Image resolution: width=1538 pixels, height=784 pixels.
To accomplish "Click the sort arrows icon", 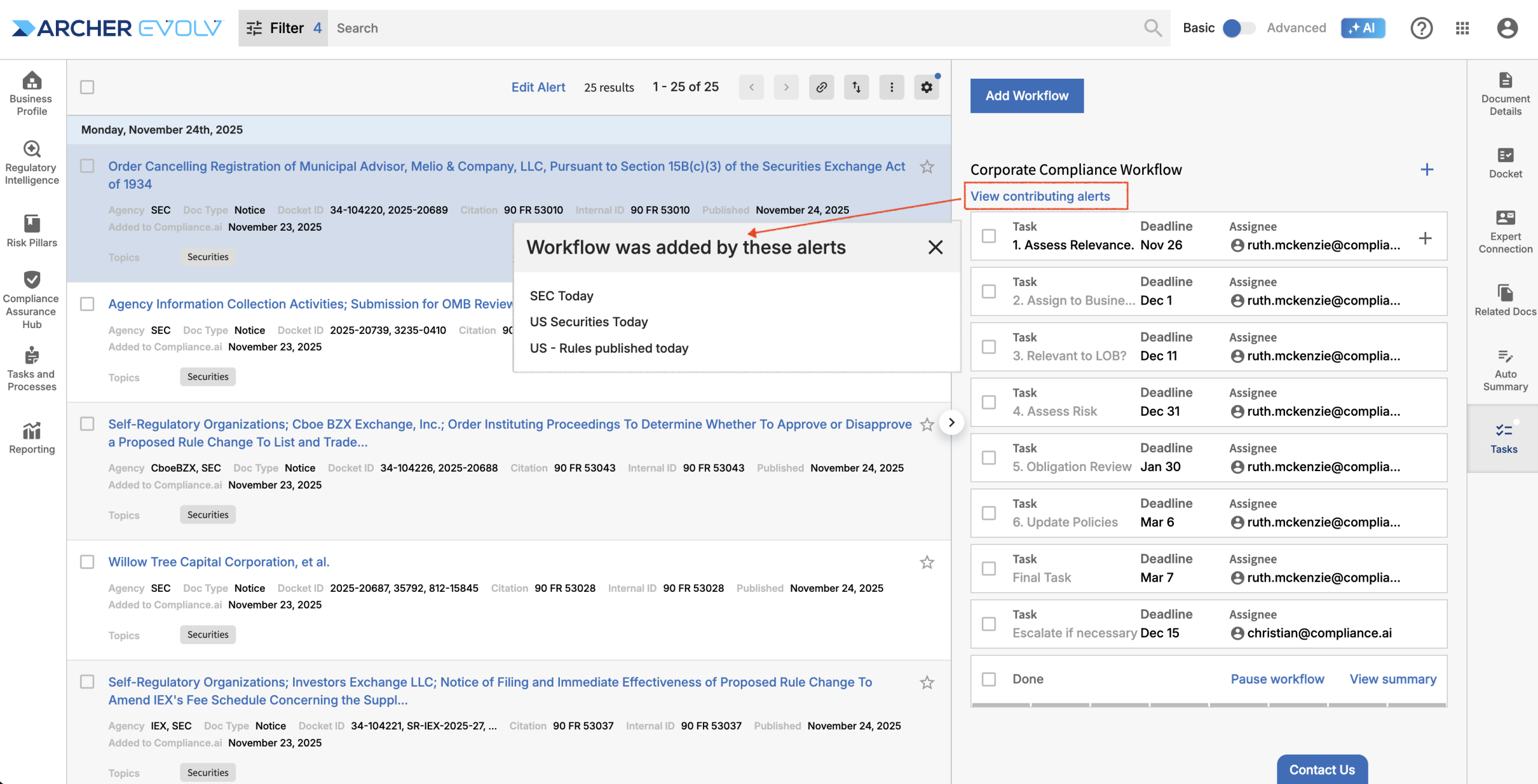I will click(856, 87).
